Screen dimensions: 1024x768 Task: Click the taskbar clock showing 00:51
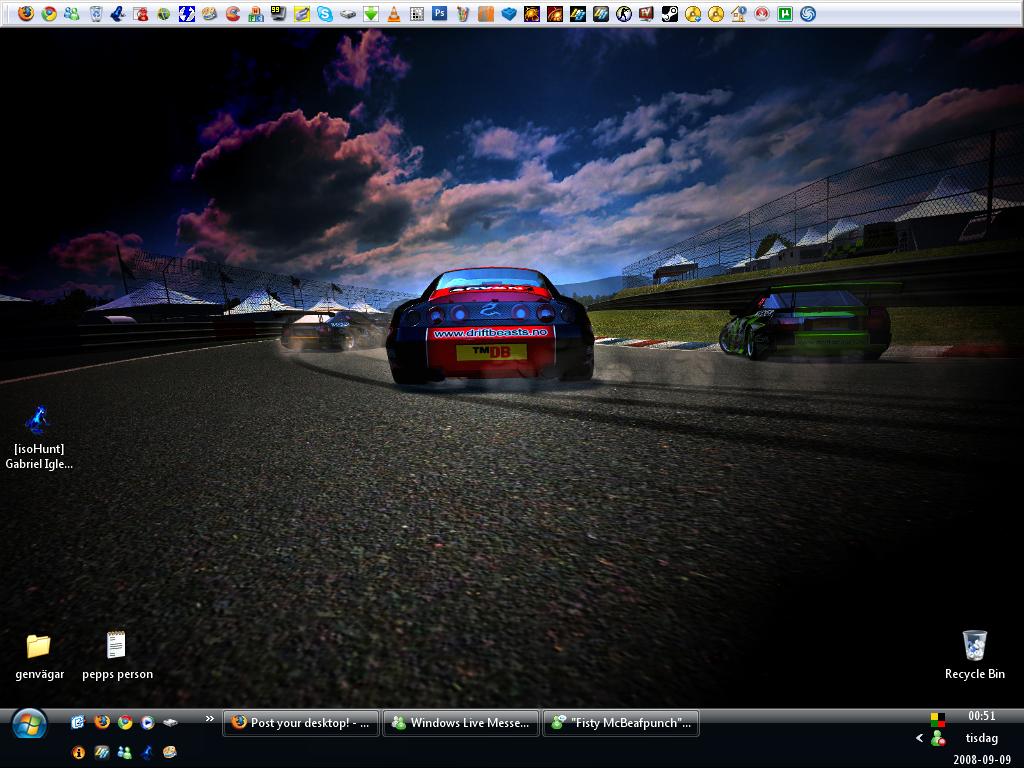(x=982, y=716)
